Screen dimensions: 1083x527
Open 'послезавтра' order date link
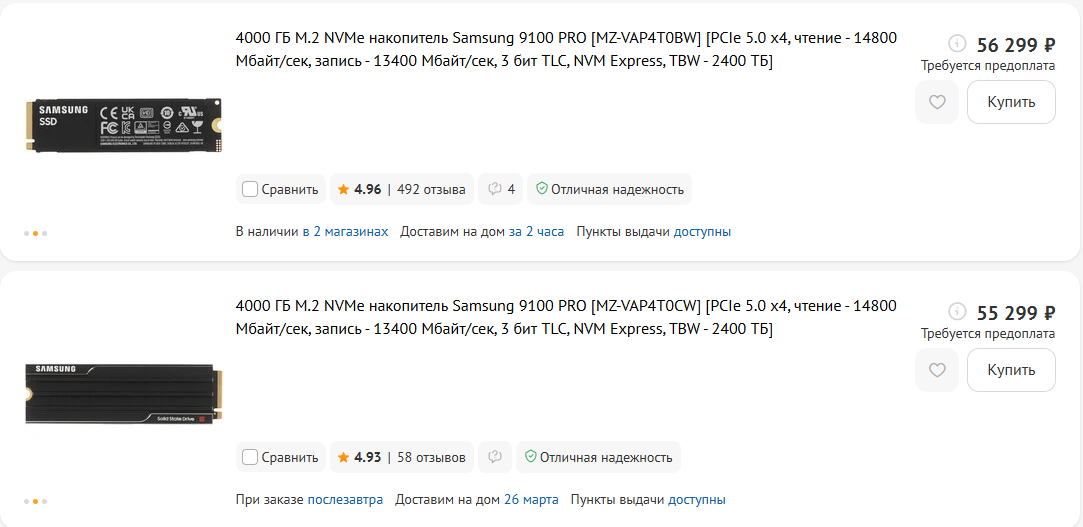pos(345,499)
